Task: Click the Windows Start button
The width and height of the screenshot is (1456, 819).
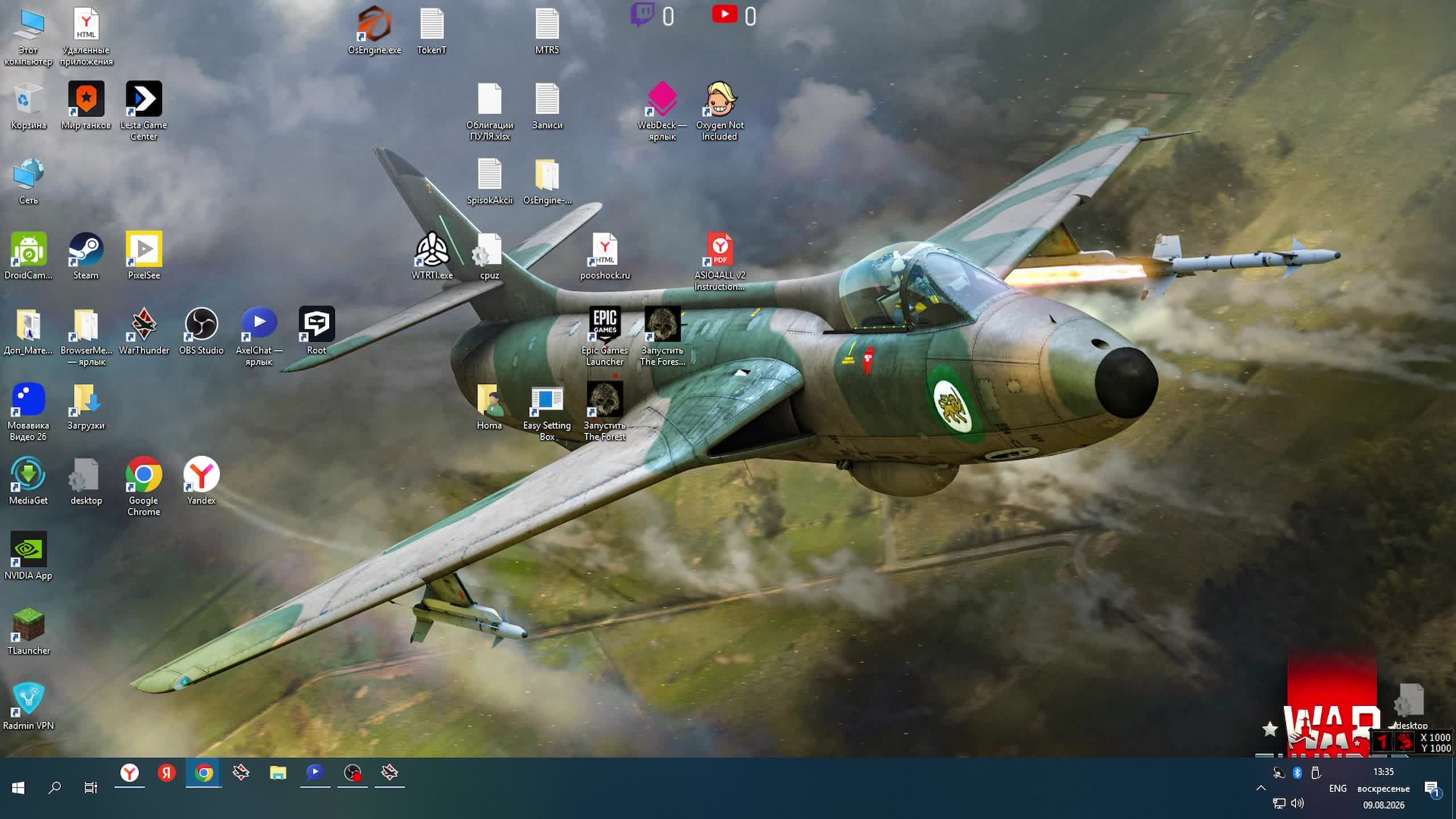Action: (x=18, y=788)
